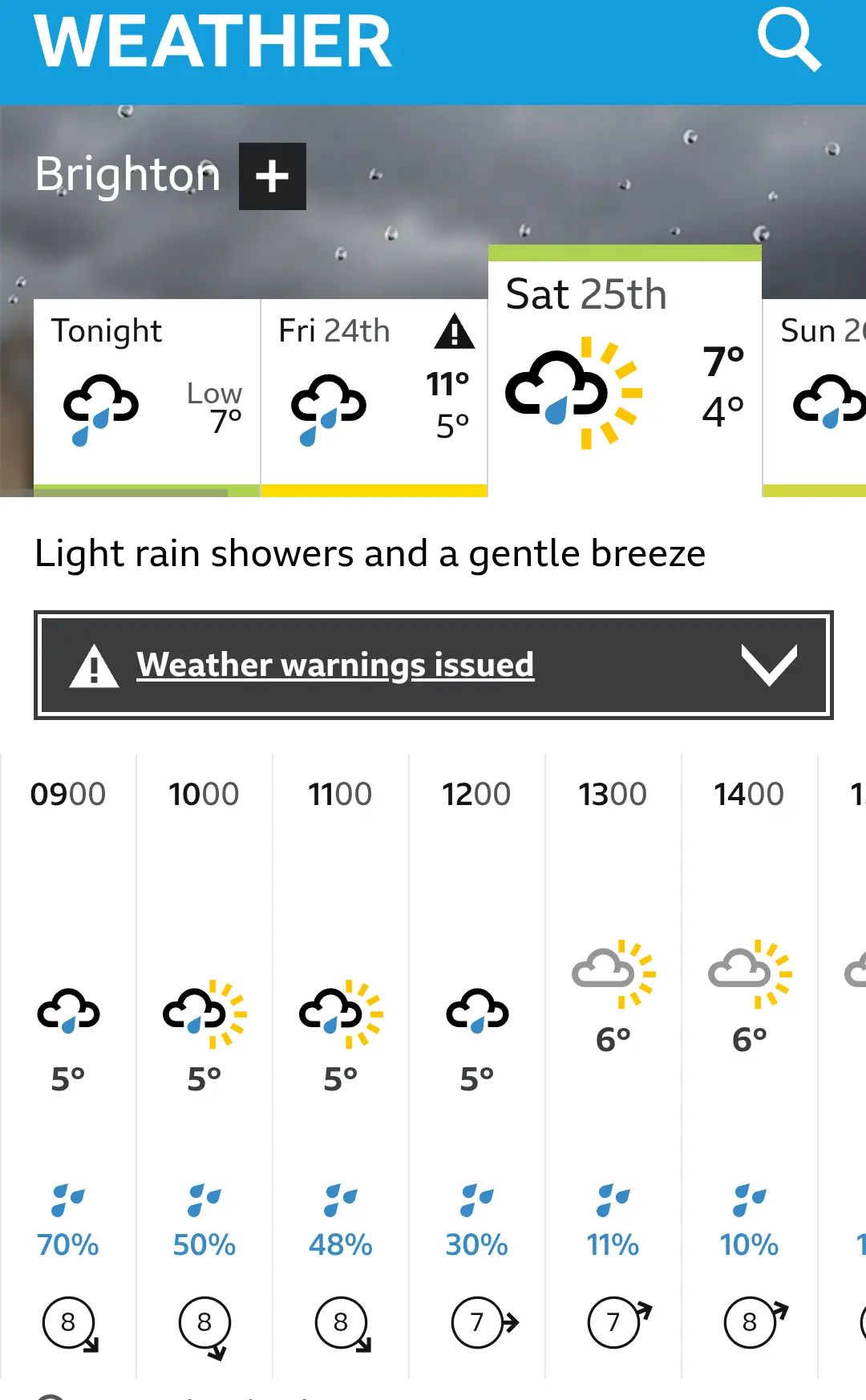Tap the Friday weather warning triangle
The height and width of the screenshot is (1400, 866).
point(455,331)
